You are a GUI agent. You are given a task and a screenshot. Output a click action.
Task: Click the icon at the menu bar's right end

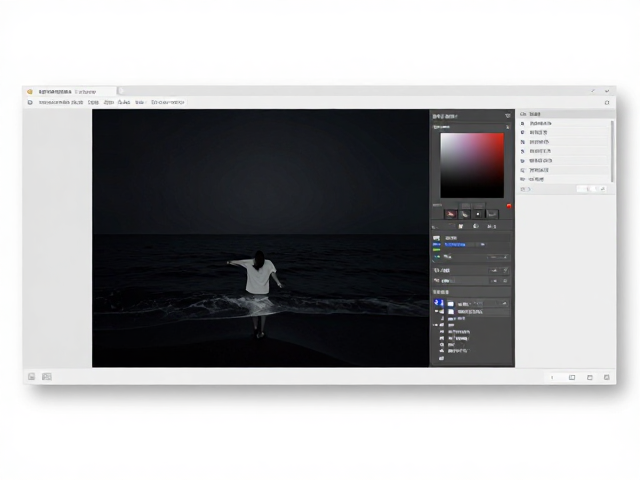607,102
